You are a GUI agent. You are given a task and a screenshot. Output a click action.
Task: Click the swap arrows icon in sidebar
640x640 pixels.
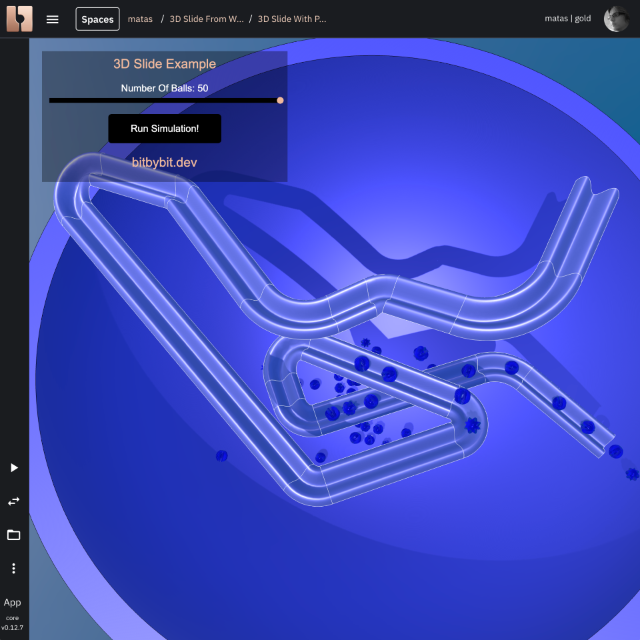pos(14,501)
